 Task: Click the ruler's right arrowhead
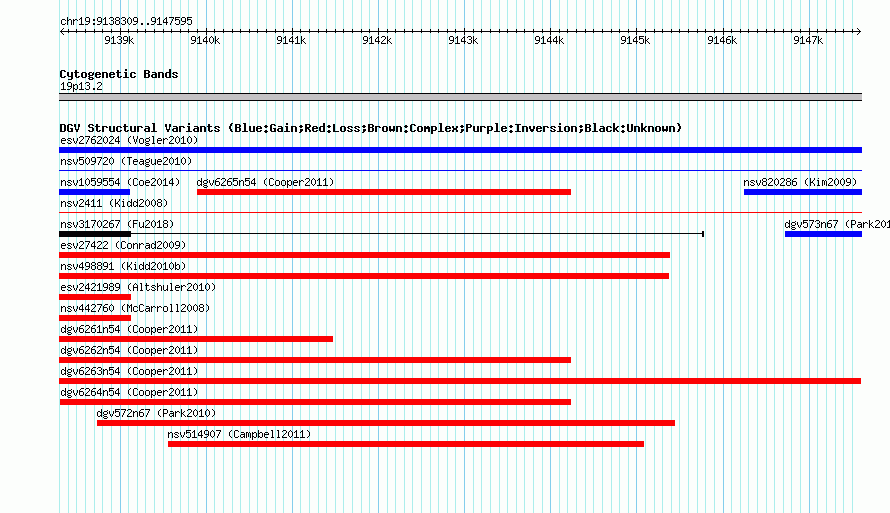[859, 31]
